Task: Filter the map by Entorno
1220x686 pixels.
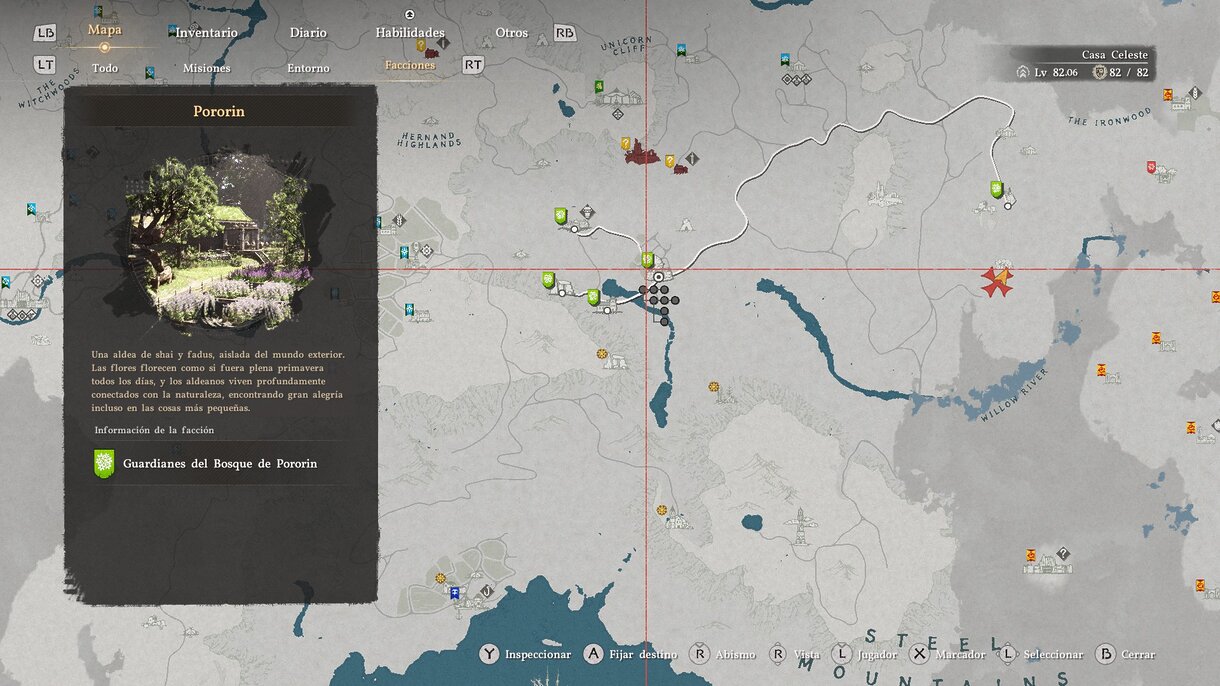Action: pos(308,68)
